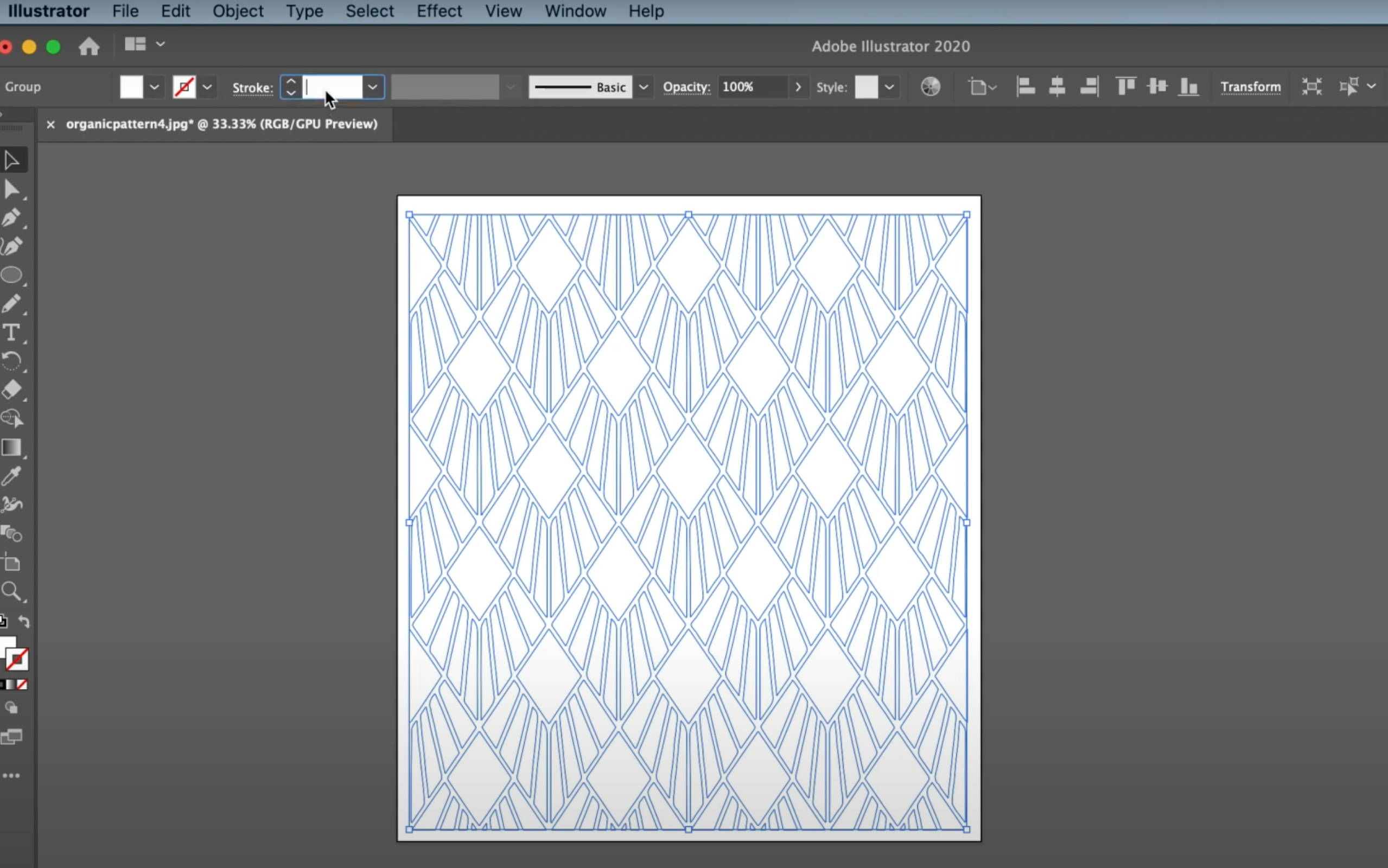Select the Pen tool

[11, 218]
